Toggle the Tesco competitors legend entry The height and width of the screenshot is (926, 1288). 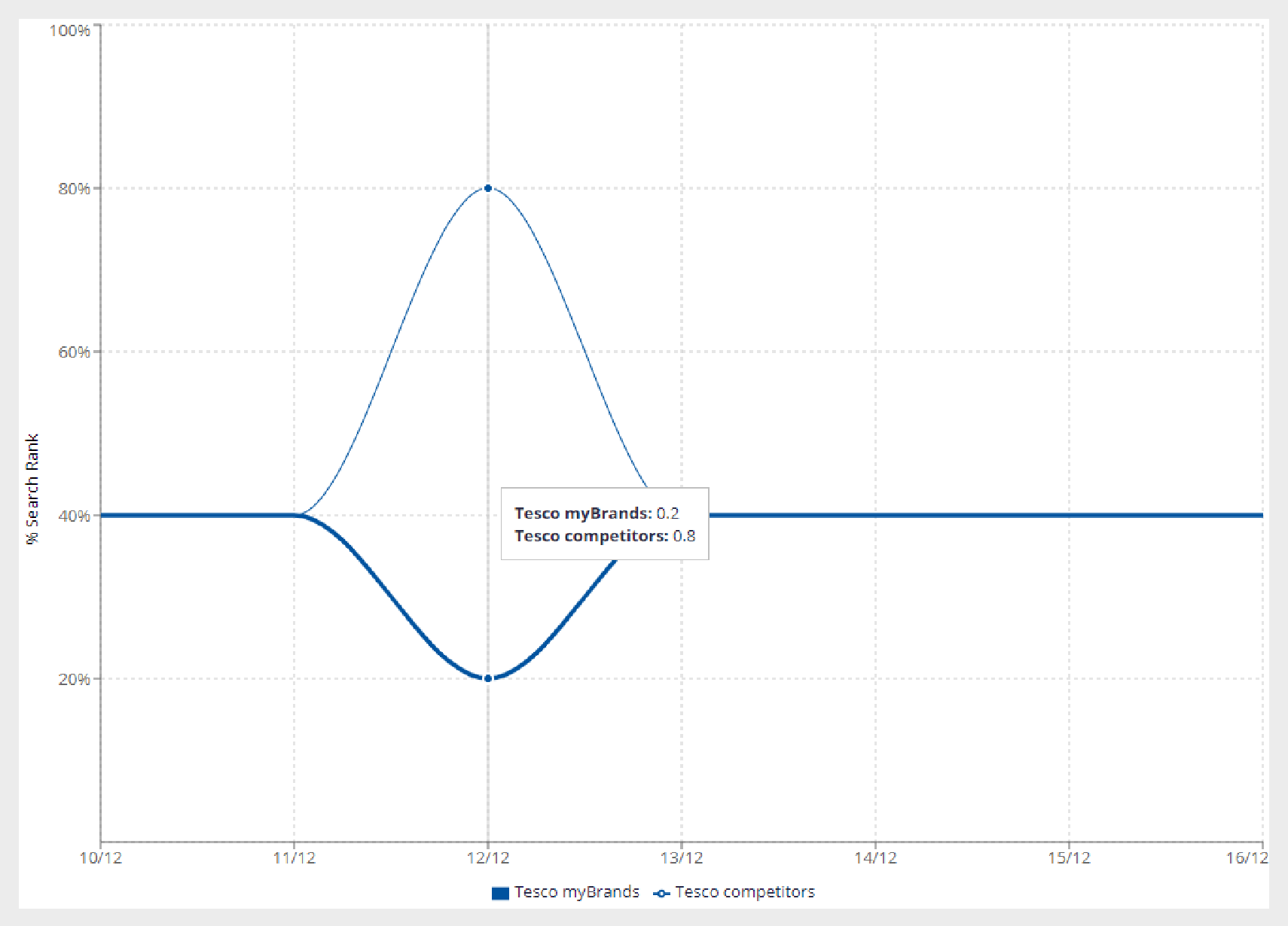click(734, 892)
